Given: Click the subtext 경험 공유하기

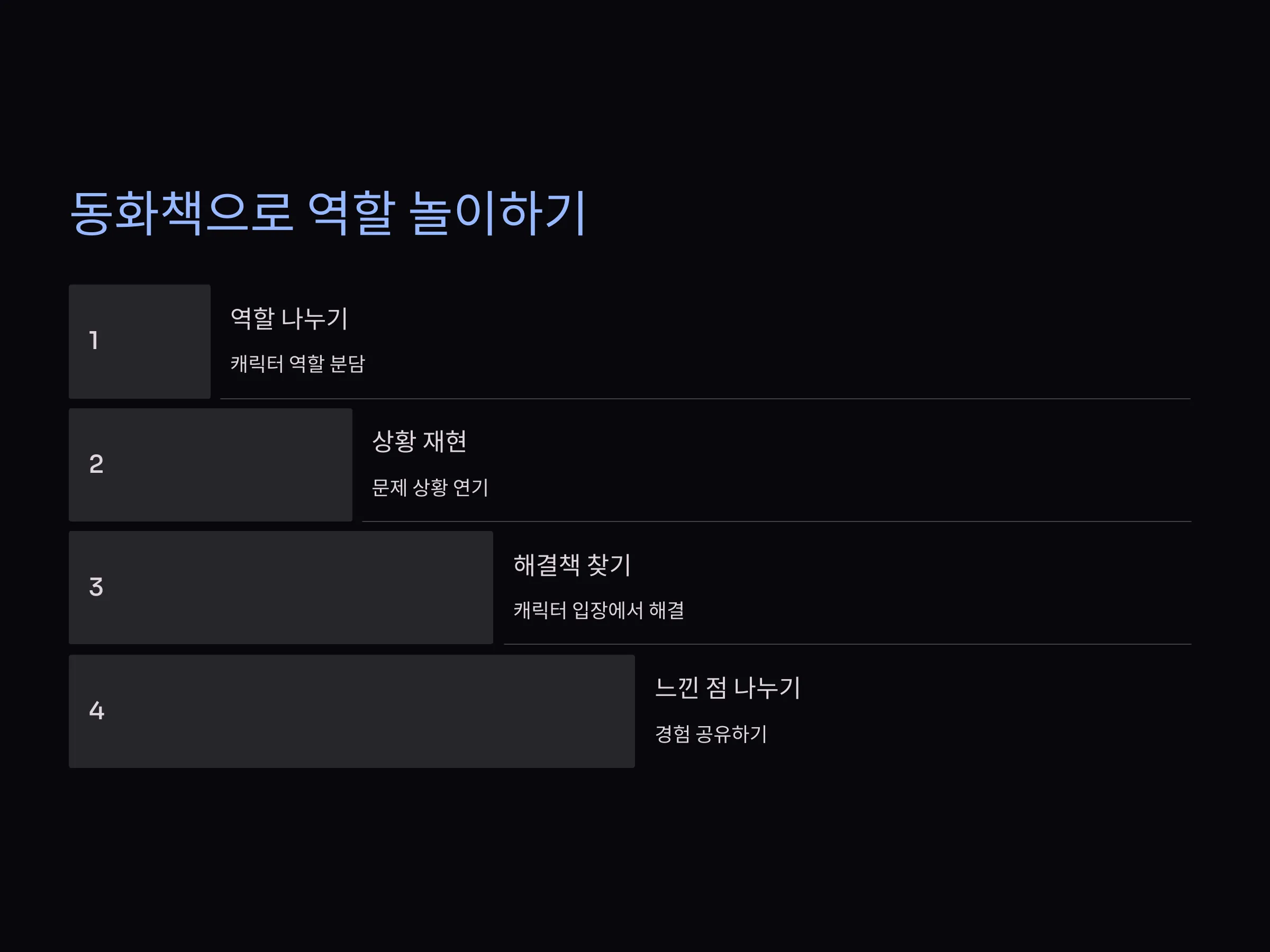Looking at the screenshot, I should point(711,734).
